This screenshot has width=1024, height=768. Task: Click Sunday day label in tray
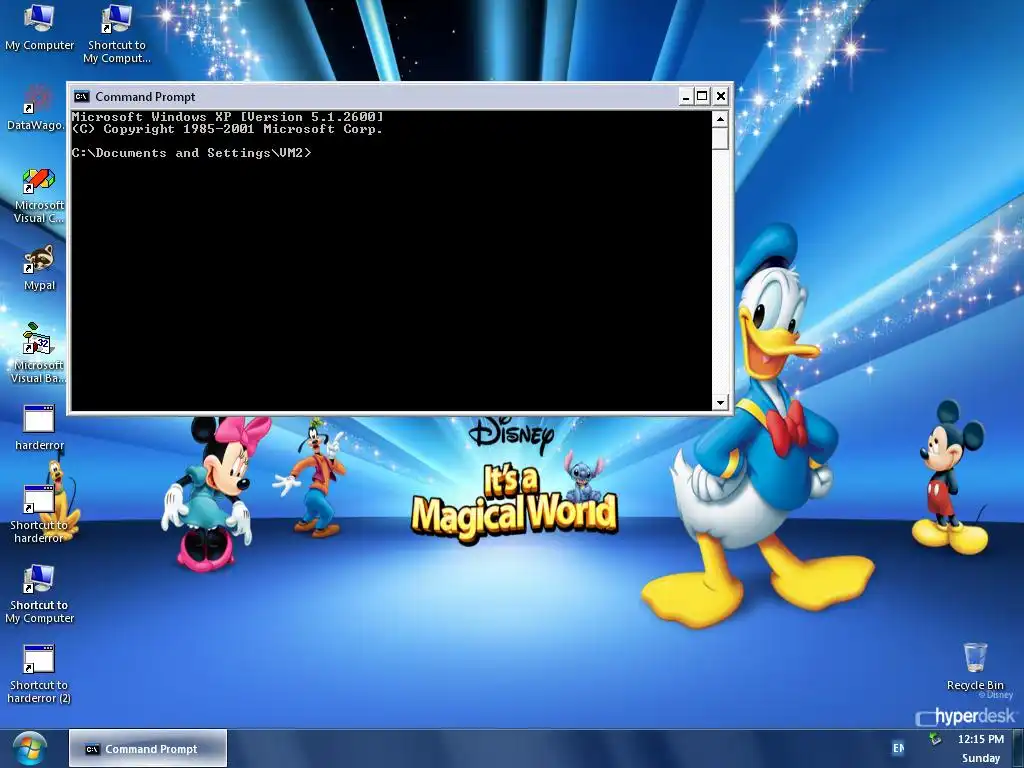(980, 758)
